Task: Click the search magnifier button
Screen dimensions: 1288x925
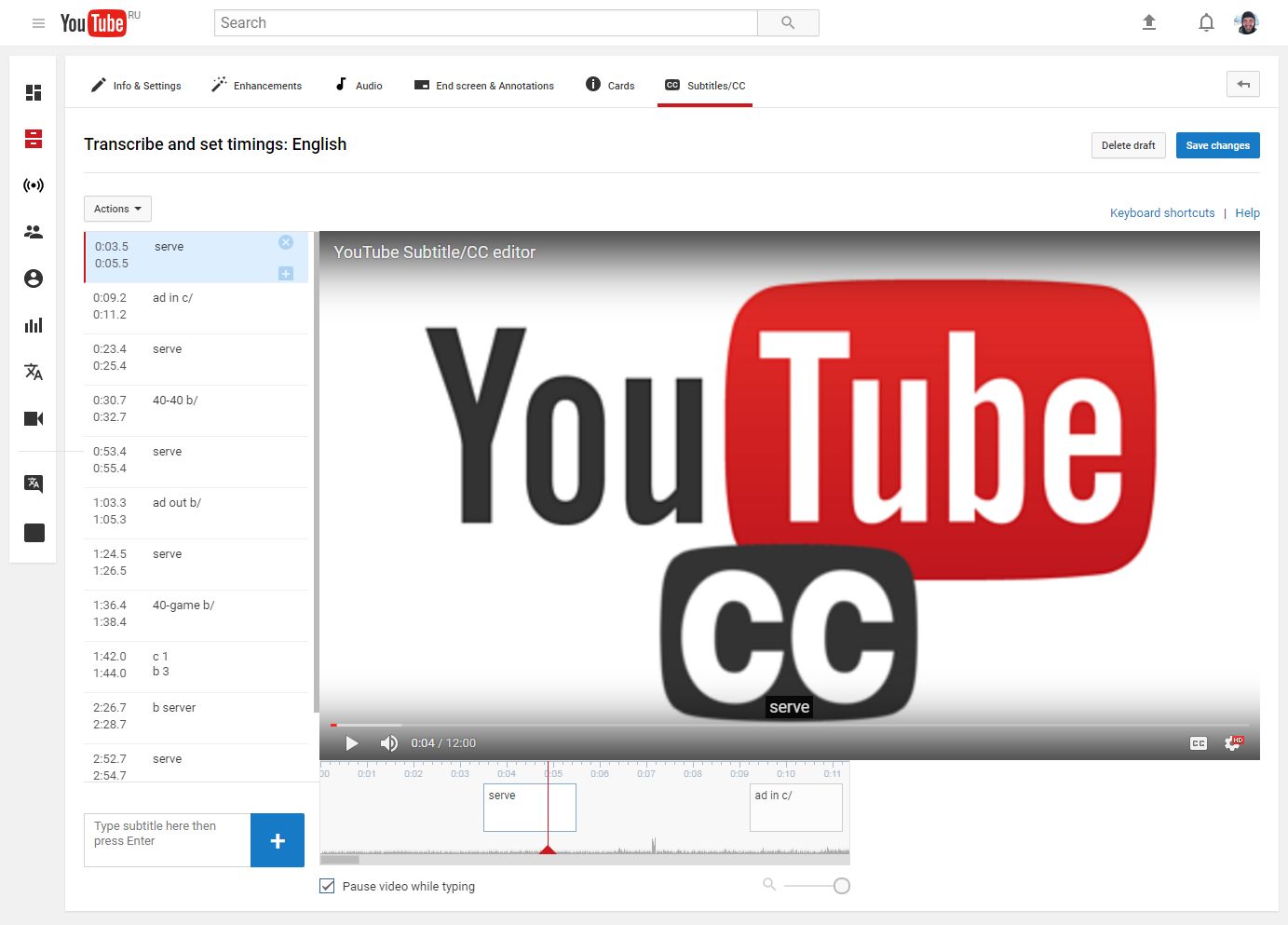Action: (788, 23)
